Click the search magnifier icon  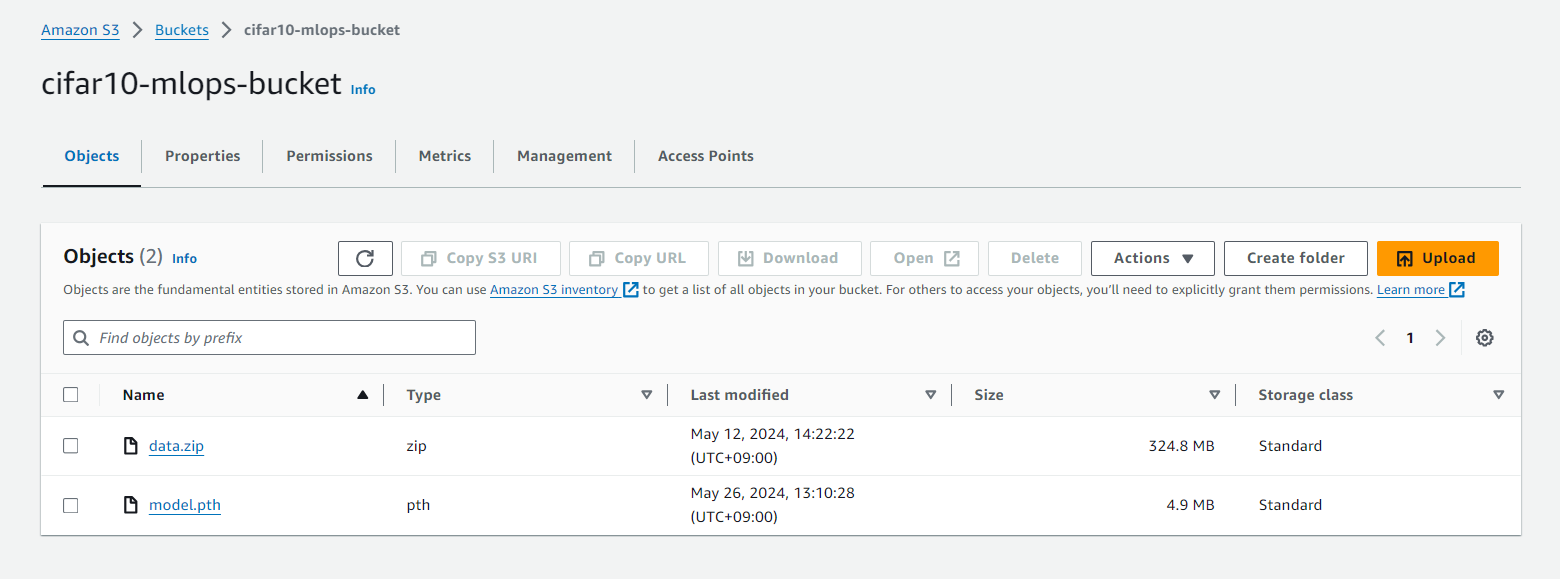[81, 338]
